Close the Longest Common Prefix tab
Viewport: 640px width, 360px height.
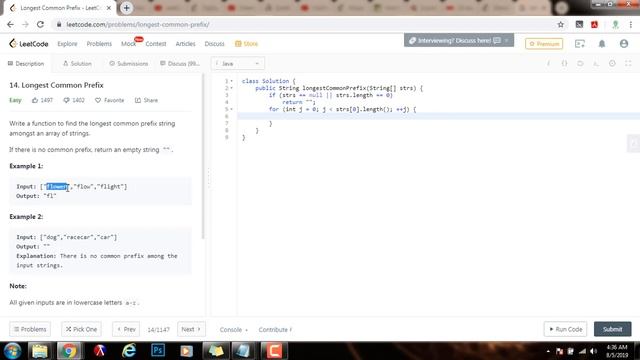pyautogui.click(x=109, y=8)
